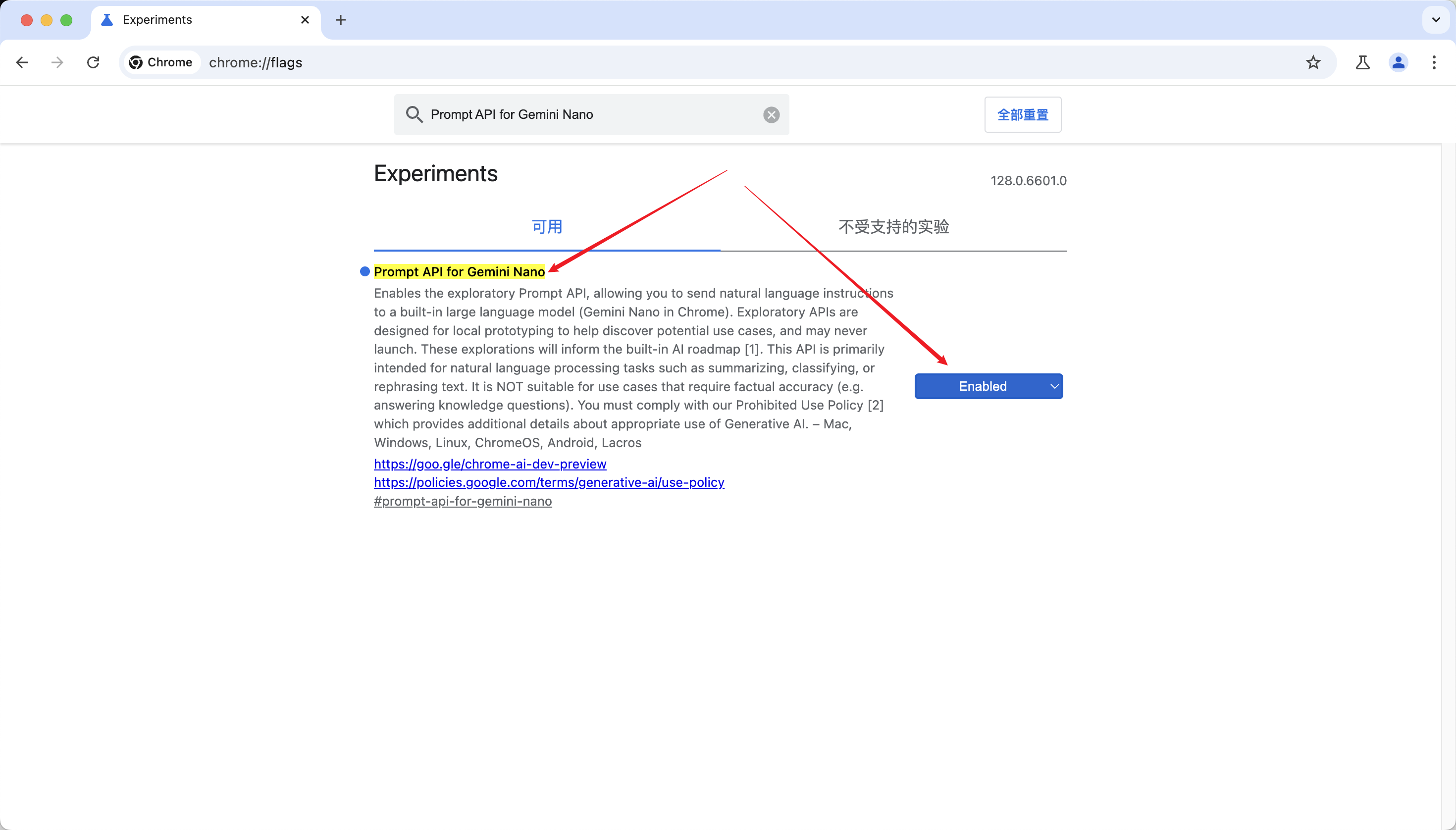Switch to the 可用 tab
The height and width of the screenshot is (830, 1456).
[x=547, y=227]
